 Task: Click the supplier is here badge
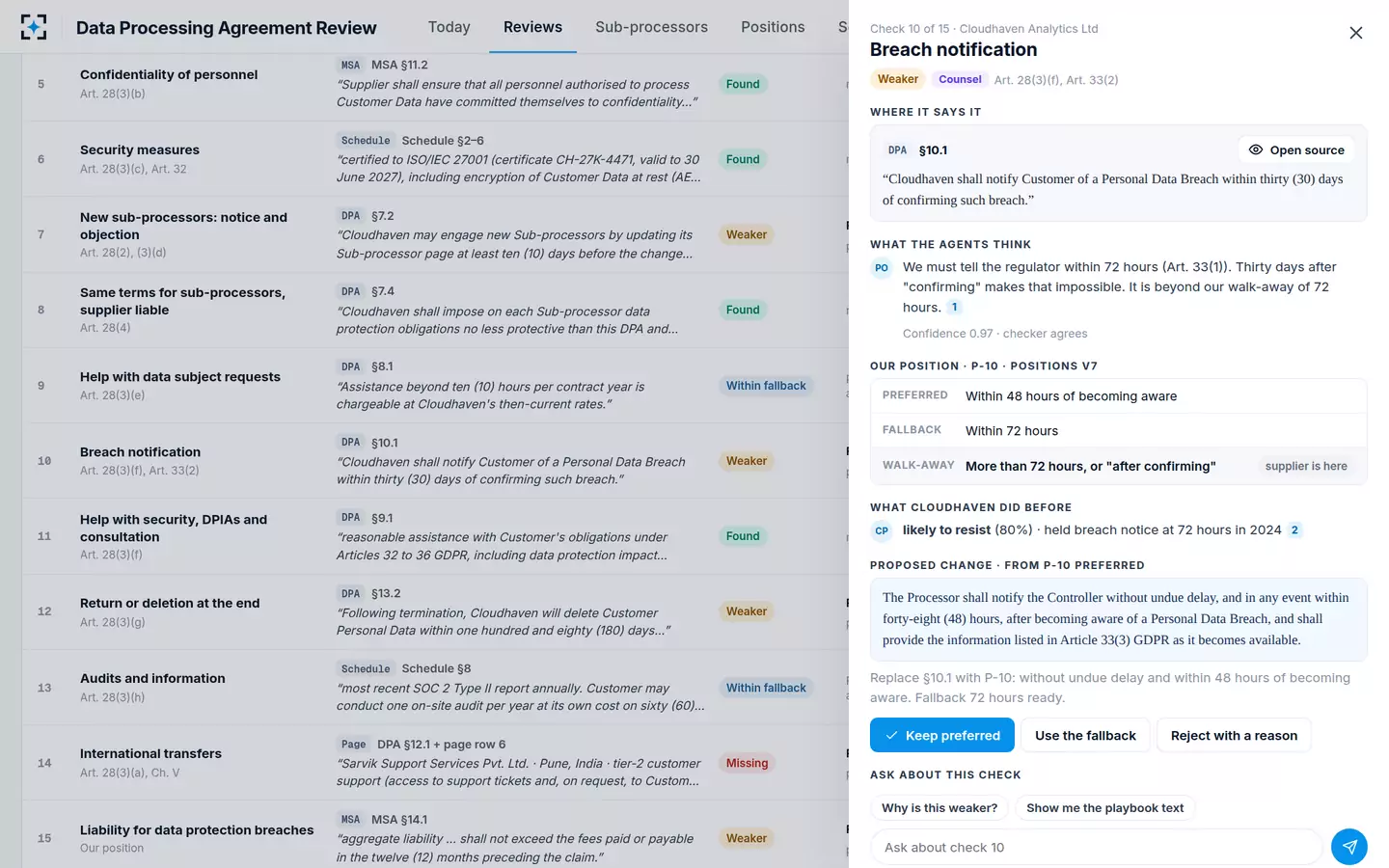coord(1306,466)
